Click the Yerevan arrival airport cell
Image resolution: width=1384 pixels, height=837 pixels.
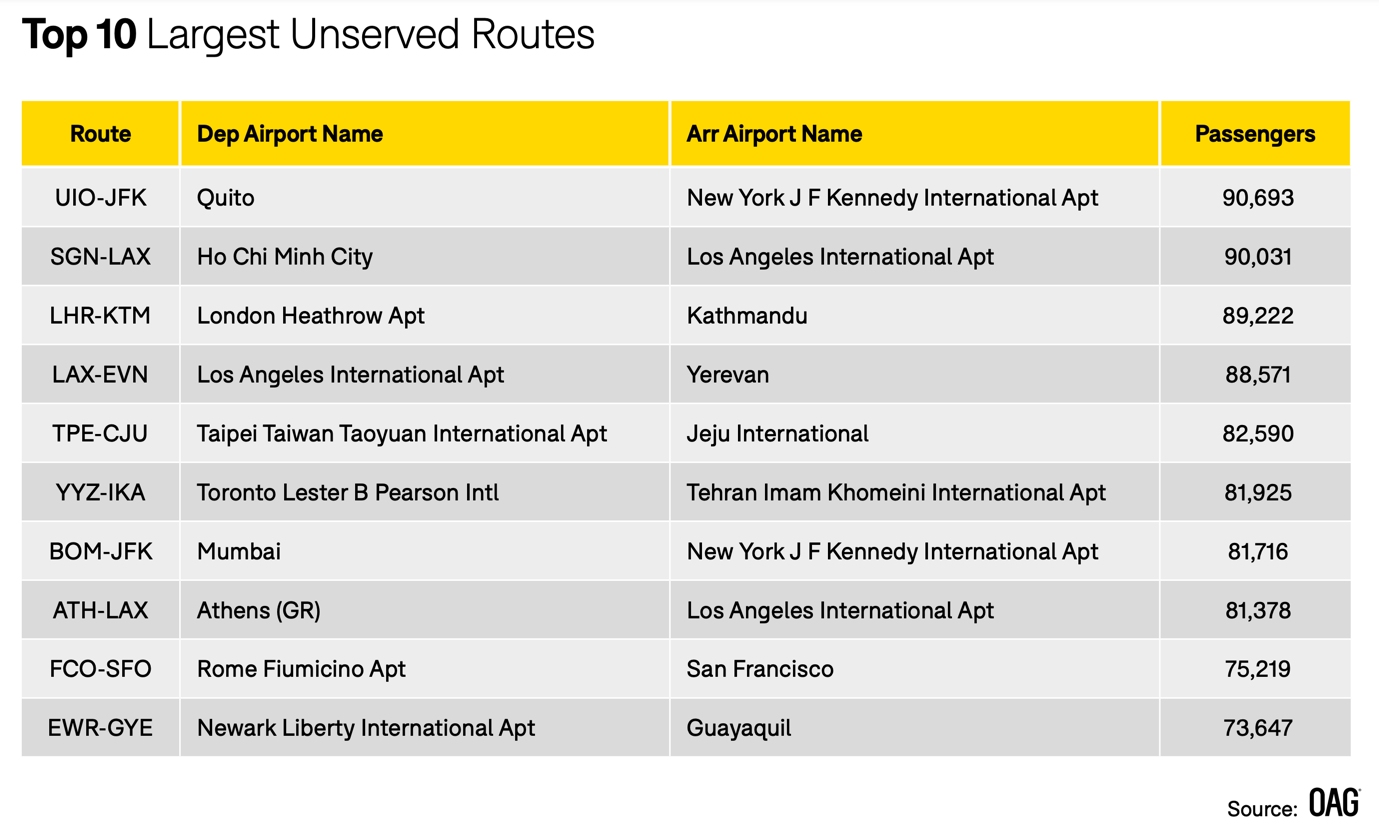click(x=728, y=375)
